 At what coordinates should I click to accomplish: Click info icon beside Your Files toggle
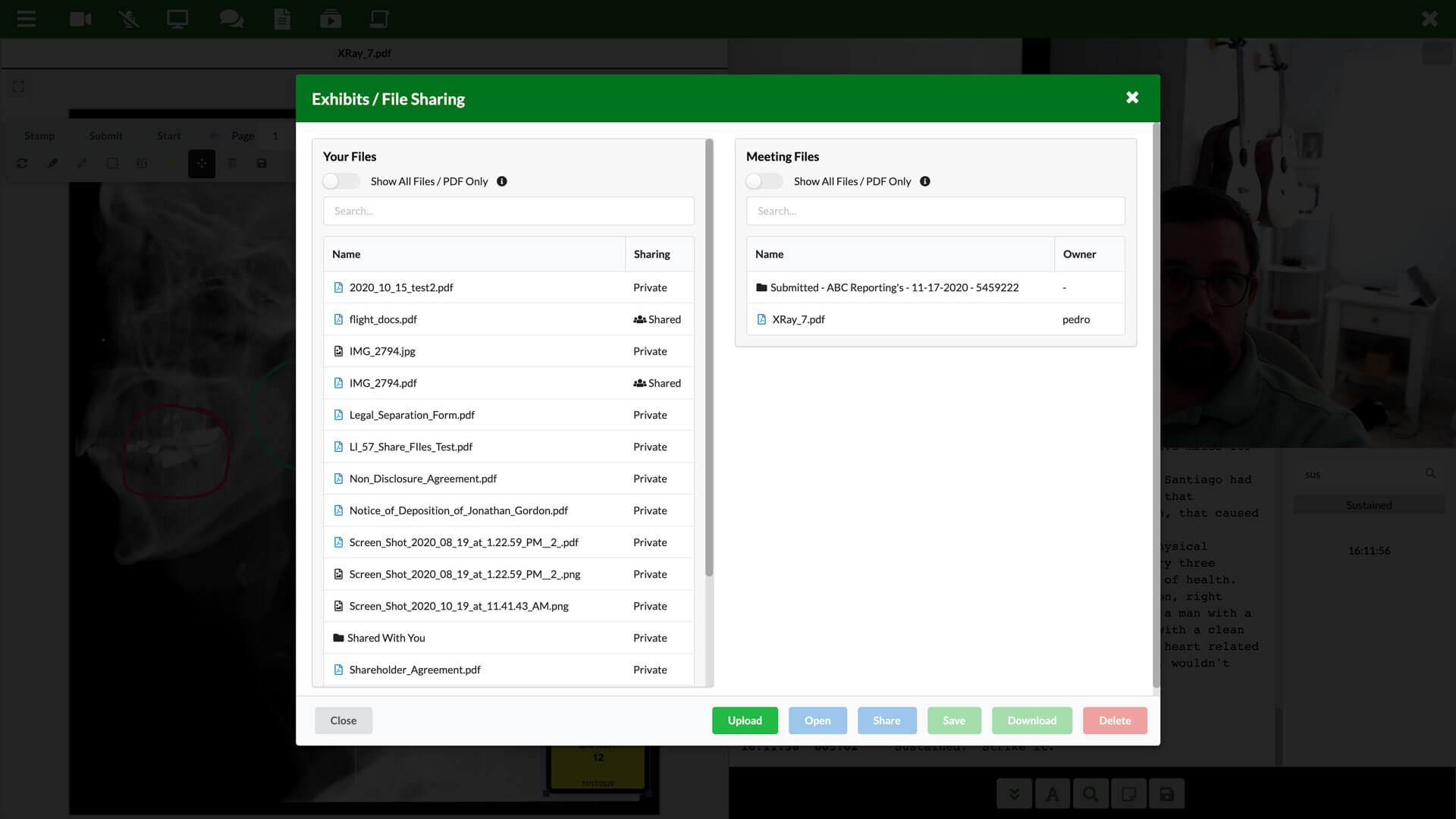(502, 181)
